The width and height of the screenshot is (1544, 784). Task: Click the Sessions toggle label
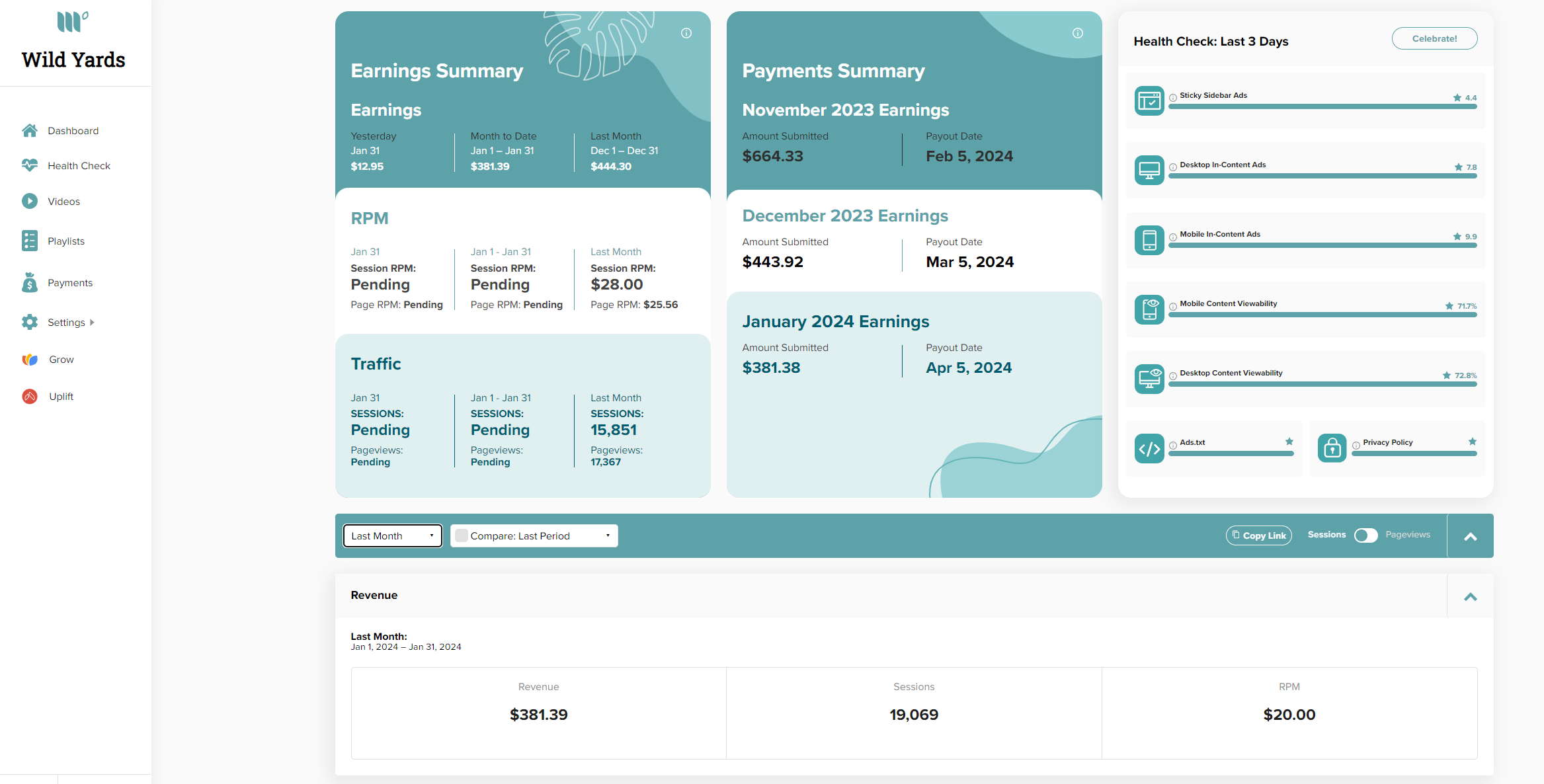click(1326, 534)
